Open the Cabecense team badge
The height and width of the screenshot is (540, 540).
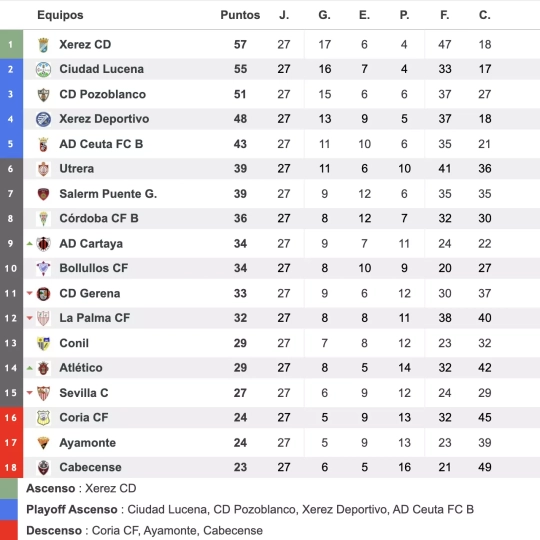coord(43,467)
